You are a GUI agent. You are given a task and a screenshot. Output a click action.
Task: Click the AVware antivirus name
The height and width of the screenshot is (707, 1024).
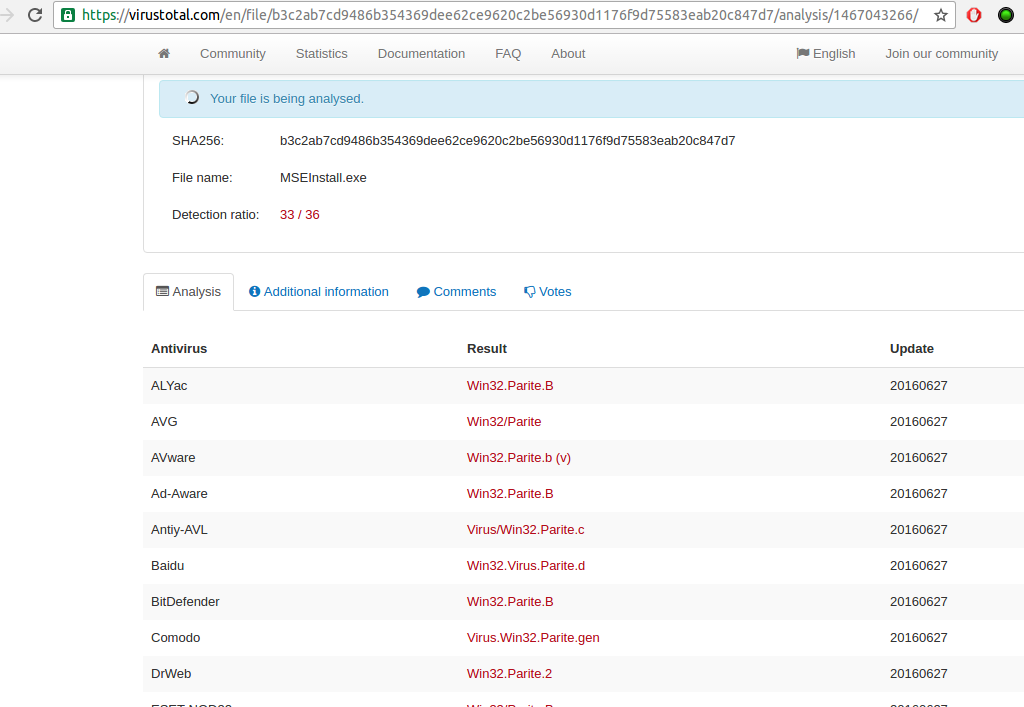[173, 458]
